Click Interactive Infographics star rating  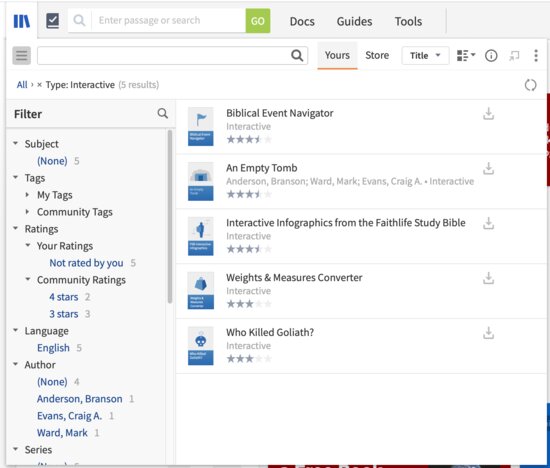click(249, 249)
